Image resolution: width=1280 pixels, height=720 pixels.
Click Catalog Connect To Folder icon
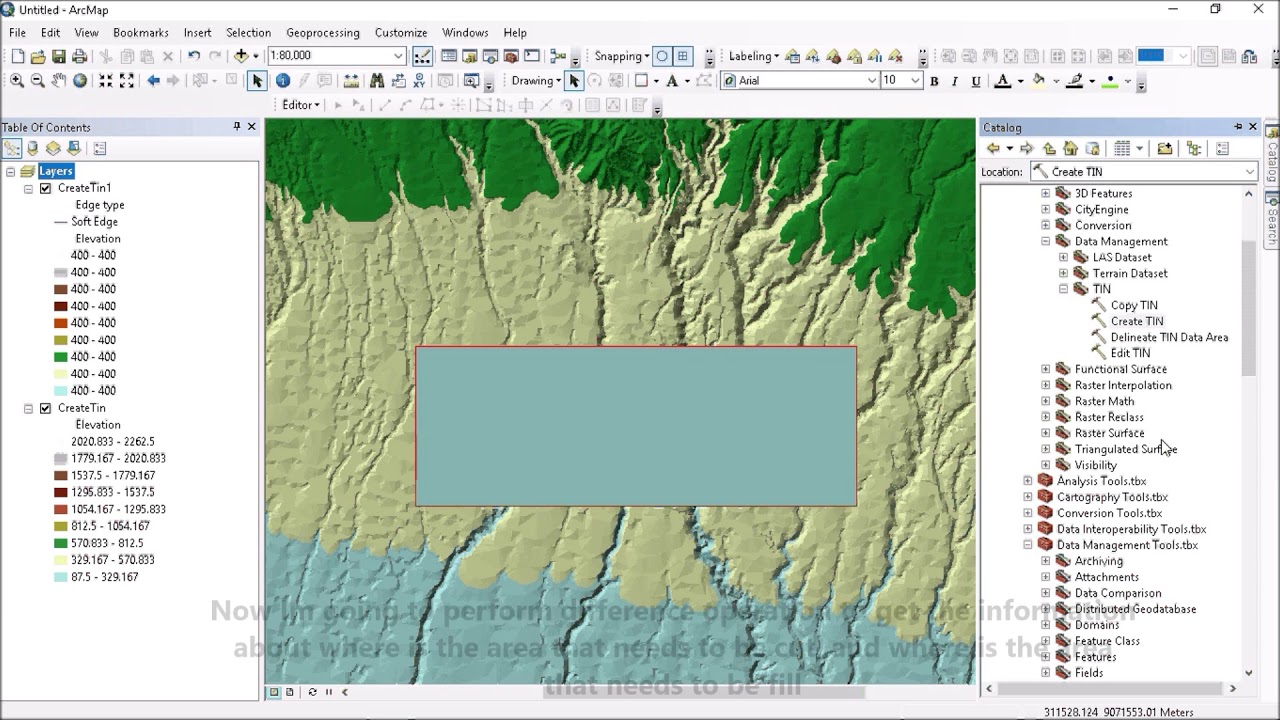pos(1165,149)
